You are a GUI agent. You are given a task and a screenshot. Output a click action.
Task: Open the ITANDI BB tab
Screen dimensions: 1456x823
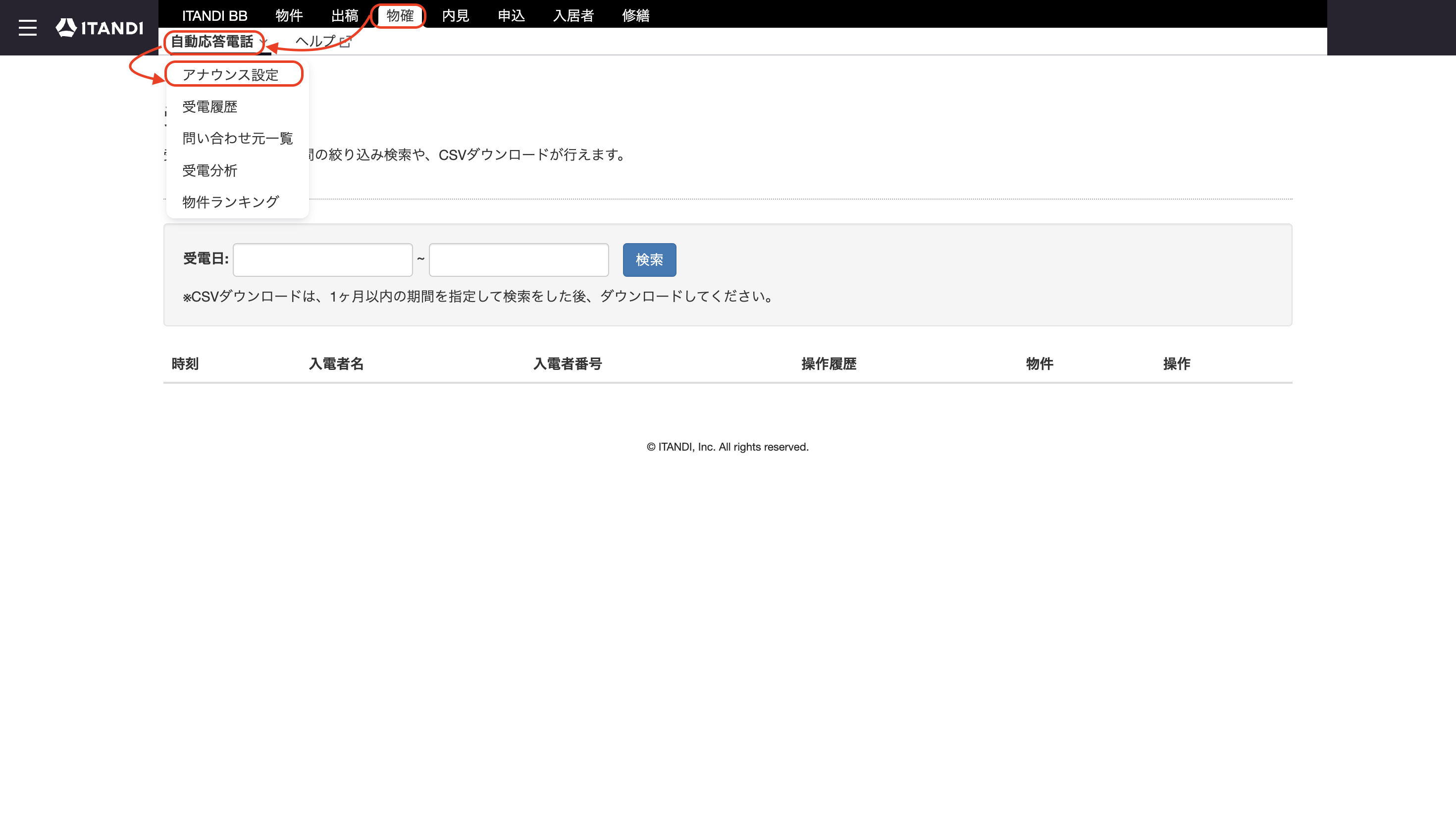tap(215, 15)
